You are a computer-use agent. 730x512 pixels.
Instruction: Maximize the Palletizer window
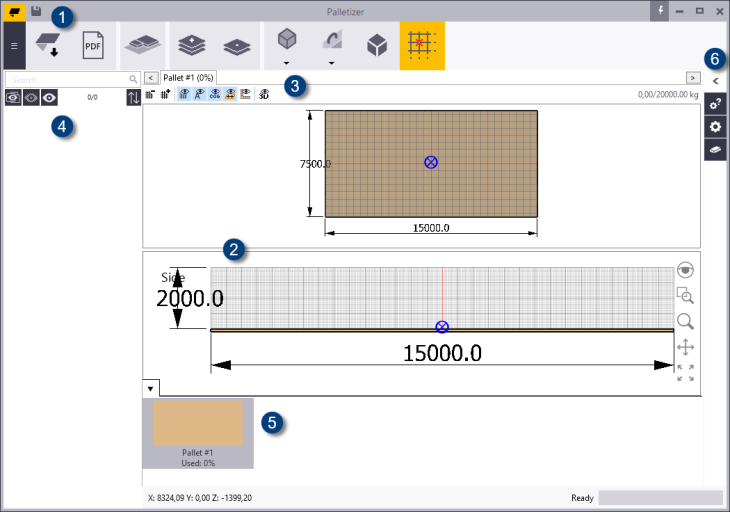[x=700, y=11]
